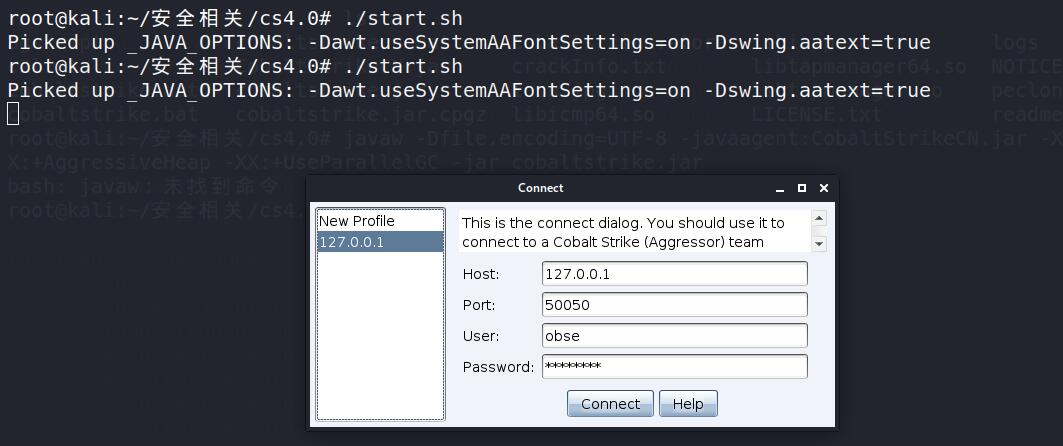The image size is (1063, 446).
Task: Maximize the Connect dialog window
Action: tap(802, 188)
